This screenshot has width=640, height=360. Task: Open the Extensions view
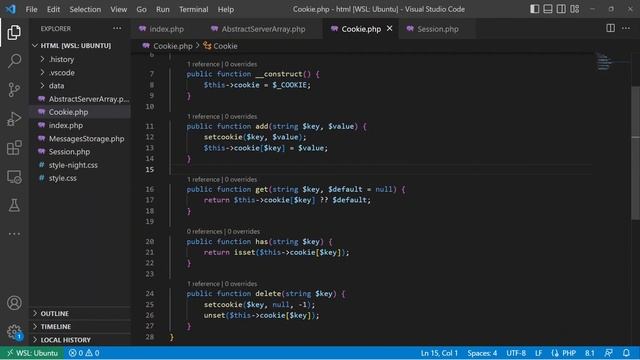pos(14,148)
